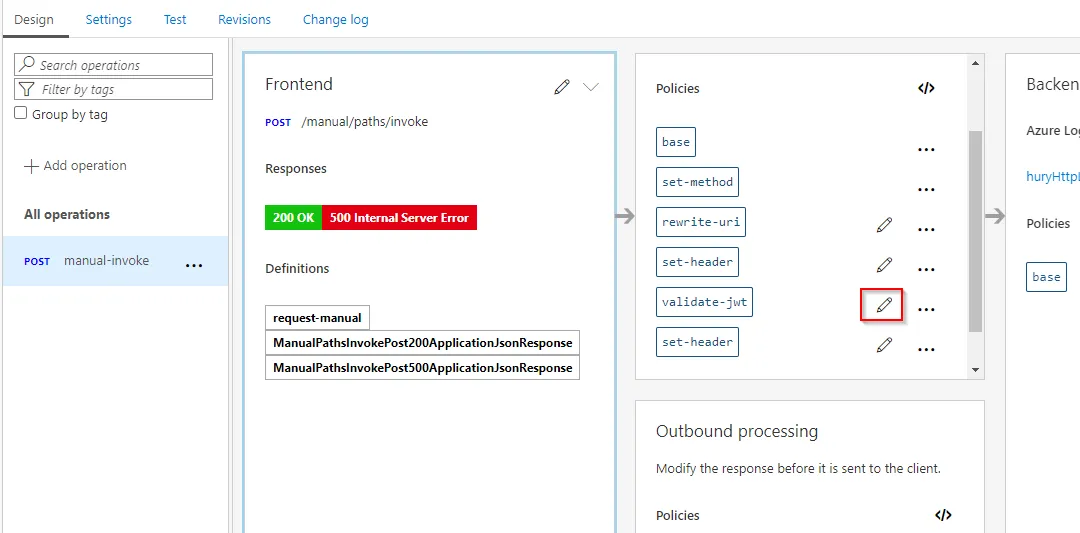Open more options for base policy
This screenshot has width=1080, height=533.
926,150
